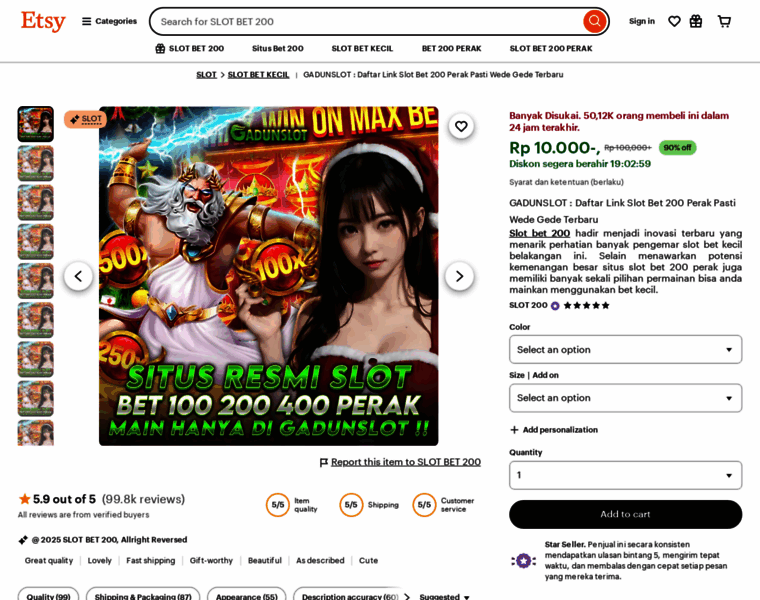
Task: Click the Etsy logo
Action: click(43, 21)
